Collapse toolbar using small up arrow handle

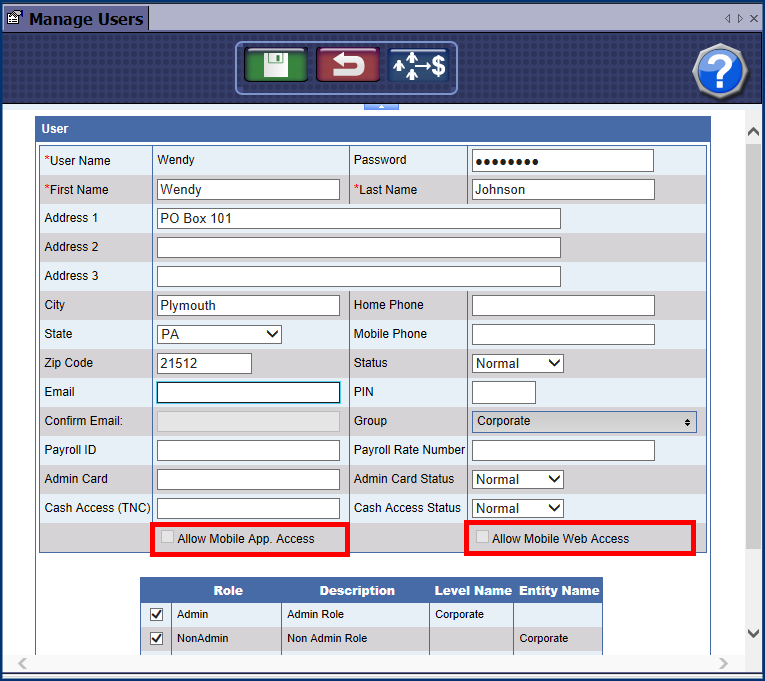pos(382,105)
